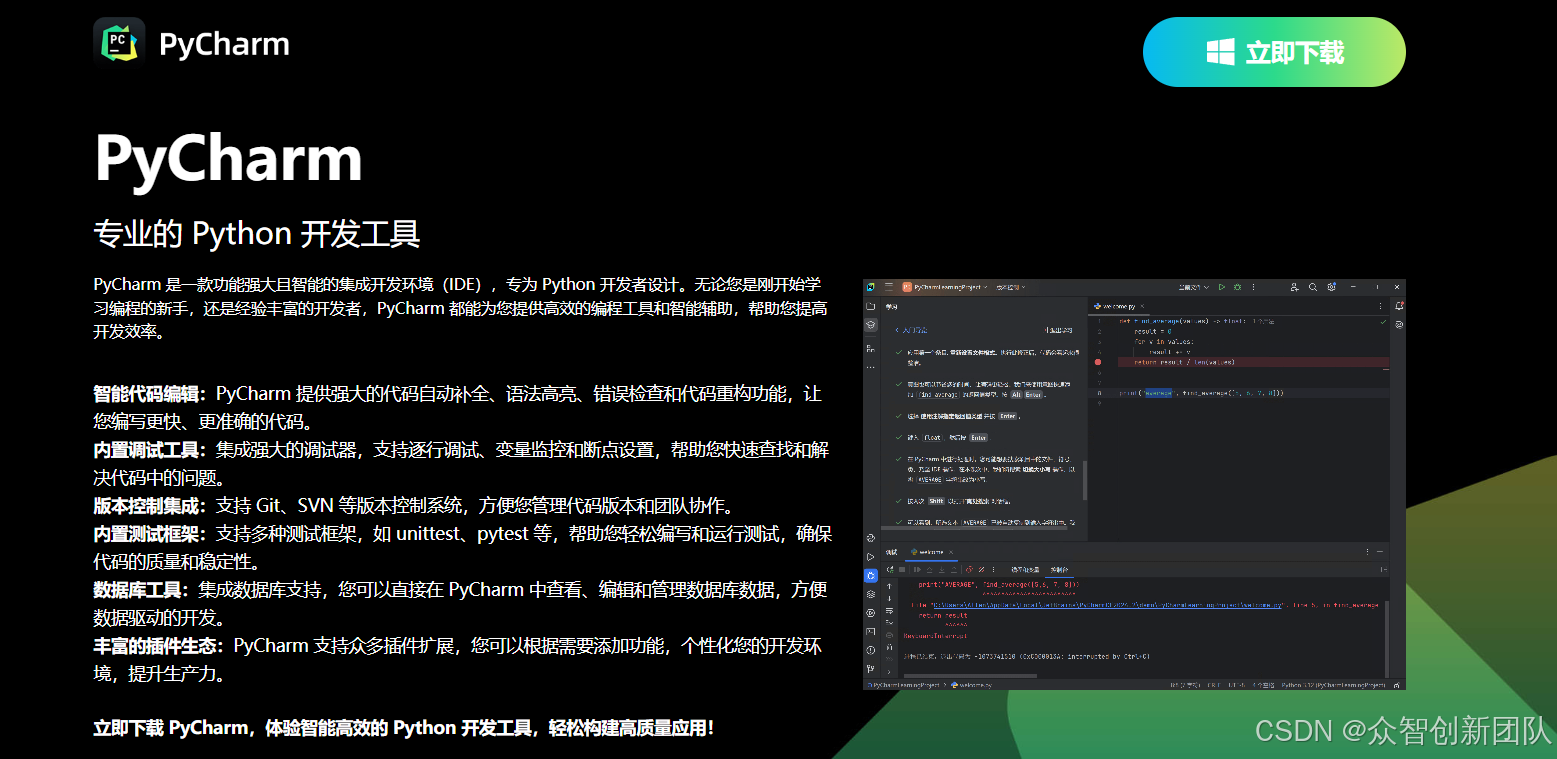
Task: Open the 当前文件 run configuration dropdown
Action: 1198,287
